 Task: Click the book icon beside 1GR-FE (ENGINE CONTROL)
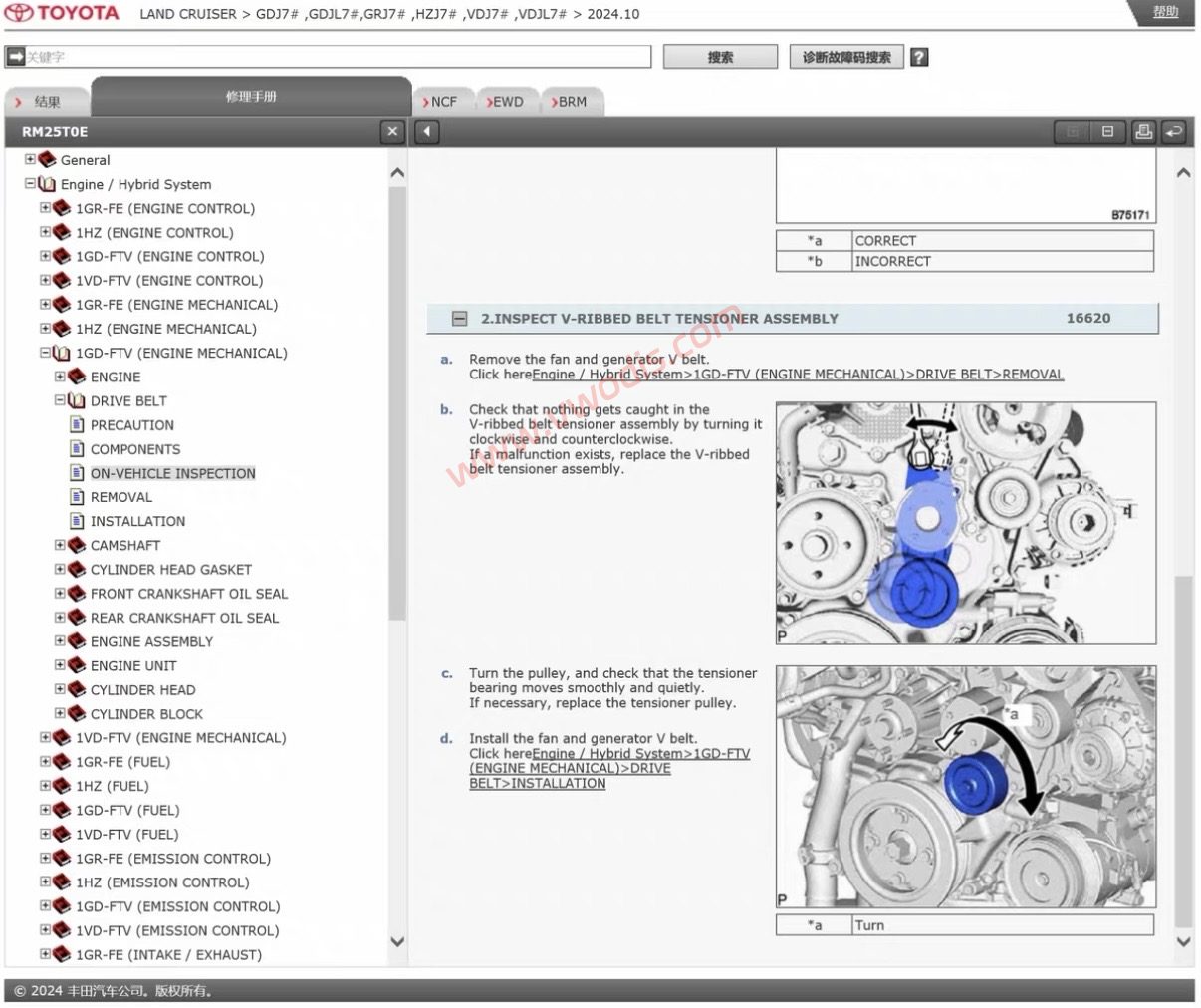tap(62, 208)
